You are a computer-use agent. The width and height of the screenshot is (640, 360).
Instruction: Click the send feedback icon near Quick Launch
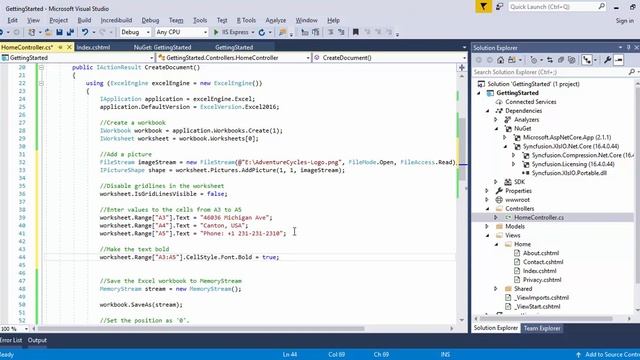500,7
